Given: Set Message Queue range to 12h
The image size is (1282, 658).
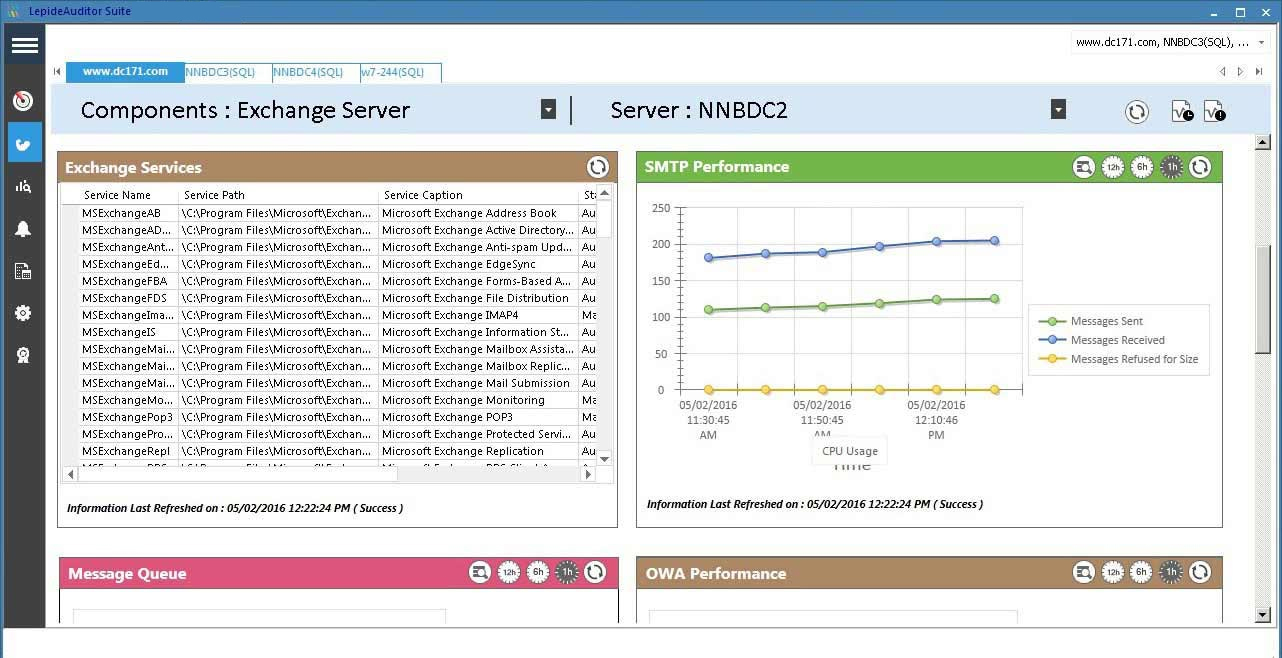Looking at the screenshot, I should 509,573.
